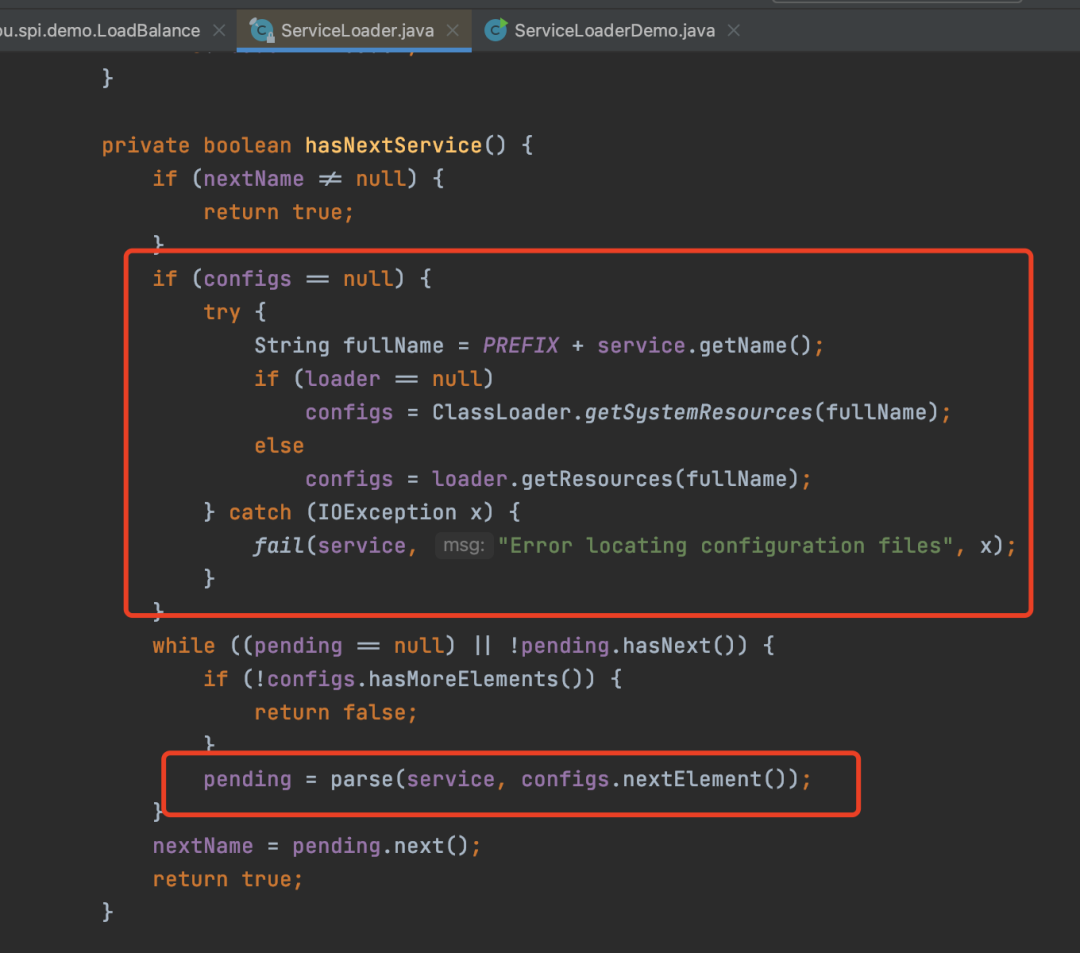Close the ServiceLoaderDemo.java tab
This screenshot has height=953, width=1080.
pyautogui.click(x=734, y=30)
